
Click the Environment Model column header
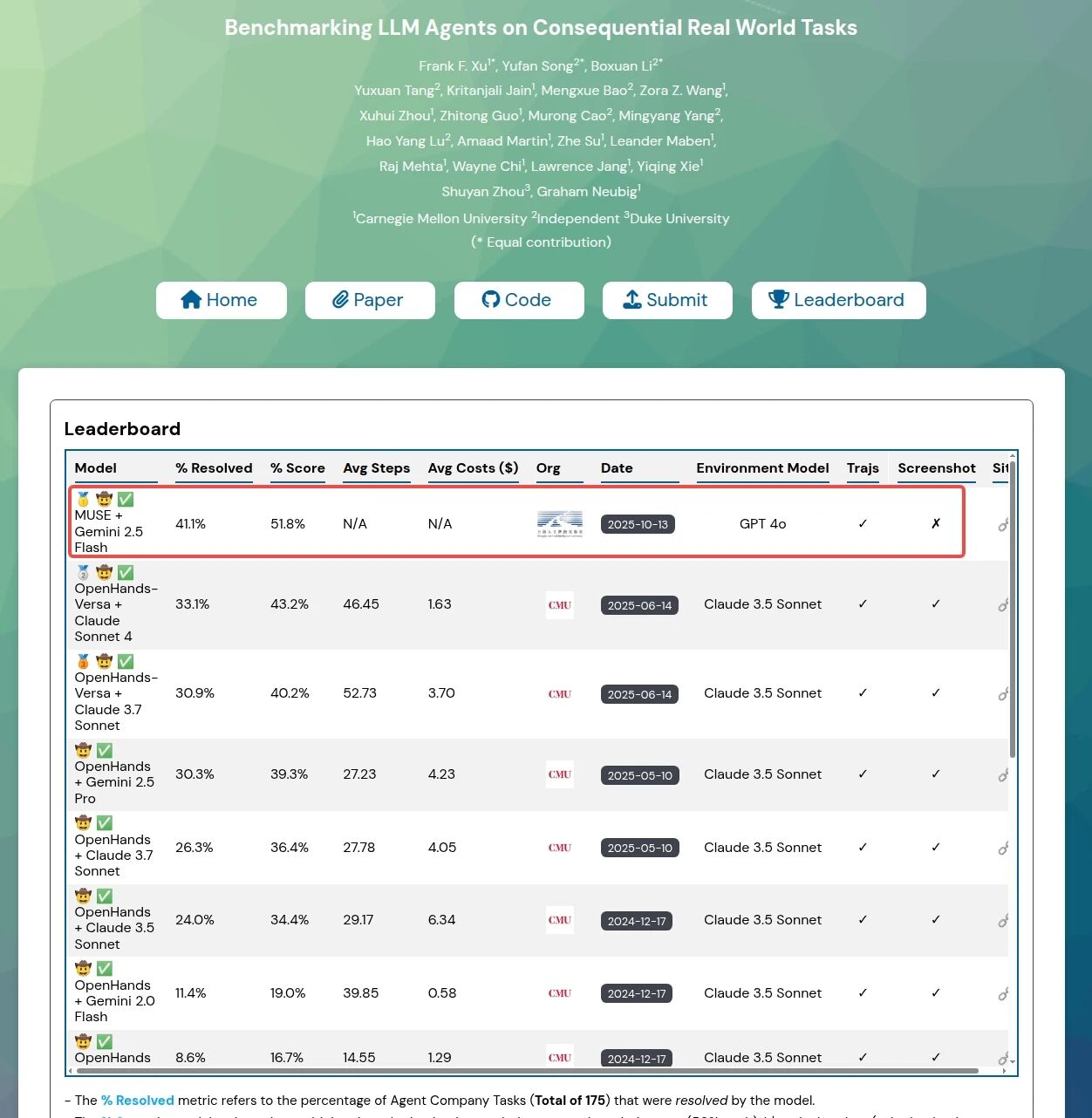(x=762, y=468)
